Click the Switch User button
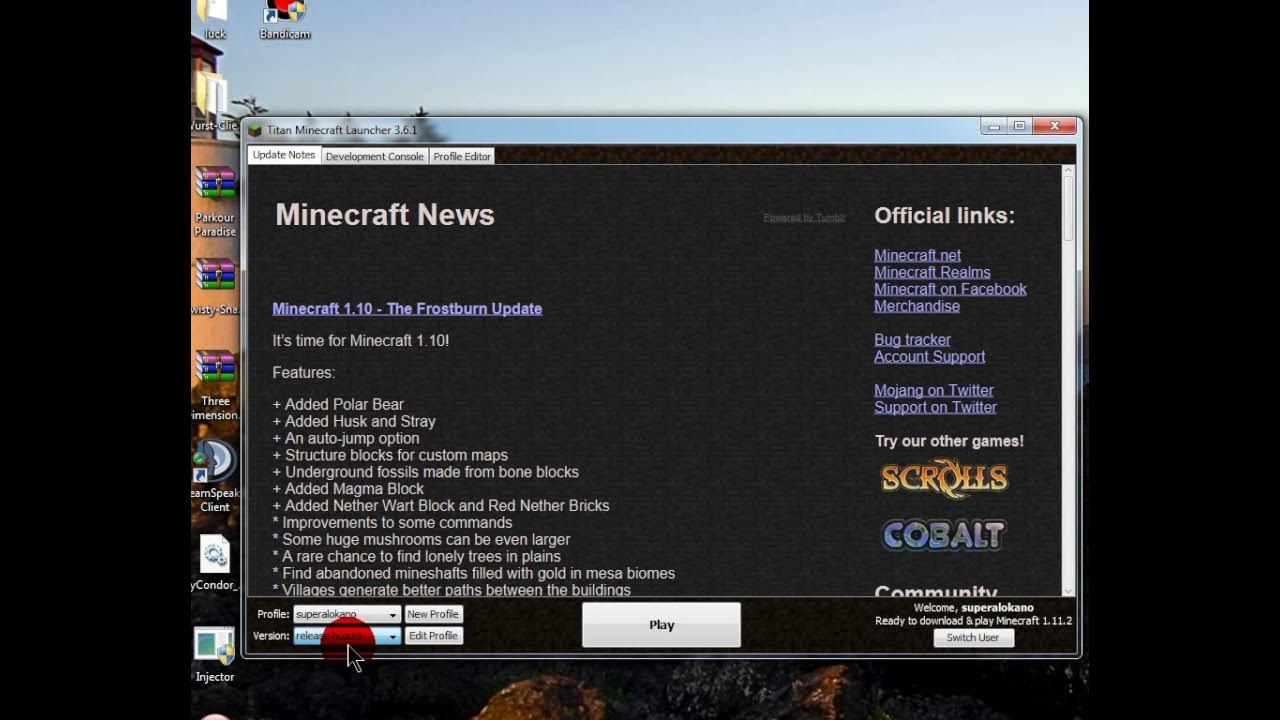 (973, 637)
